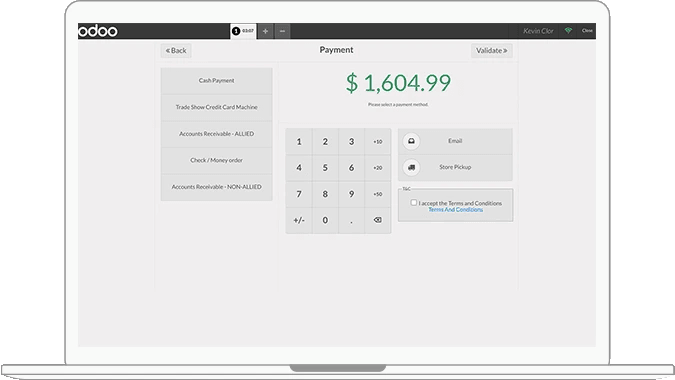Click the backspace key on numpad
The height and width of the screenshot is (380, 675).
[378, 220]
